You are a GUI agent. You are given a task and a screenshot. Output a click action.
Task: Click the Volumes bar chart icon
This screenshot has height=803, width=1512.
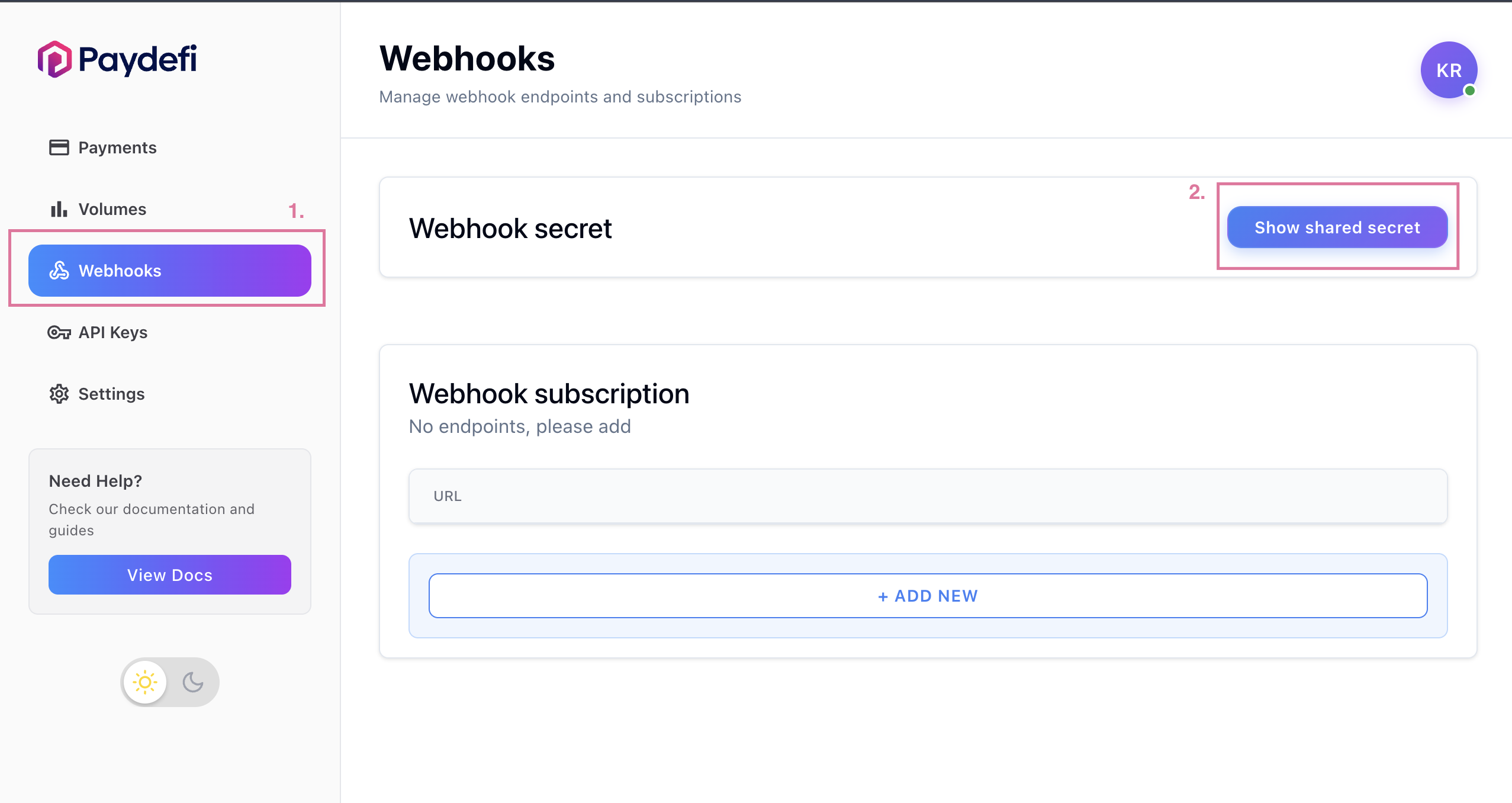59,209
